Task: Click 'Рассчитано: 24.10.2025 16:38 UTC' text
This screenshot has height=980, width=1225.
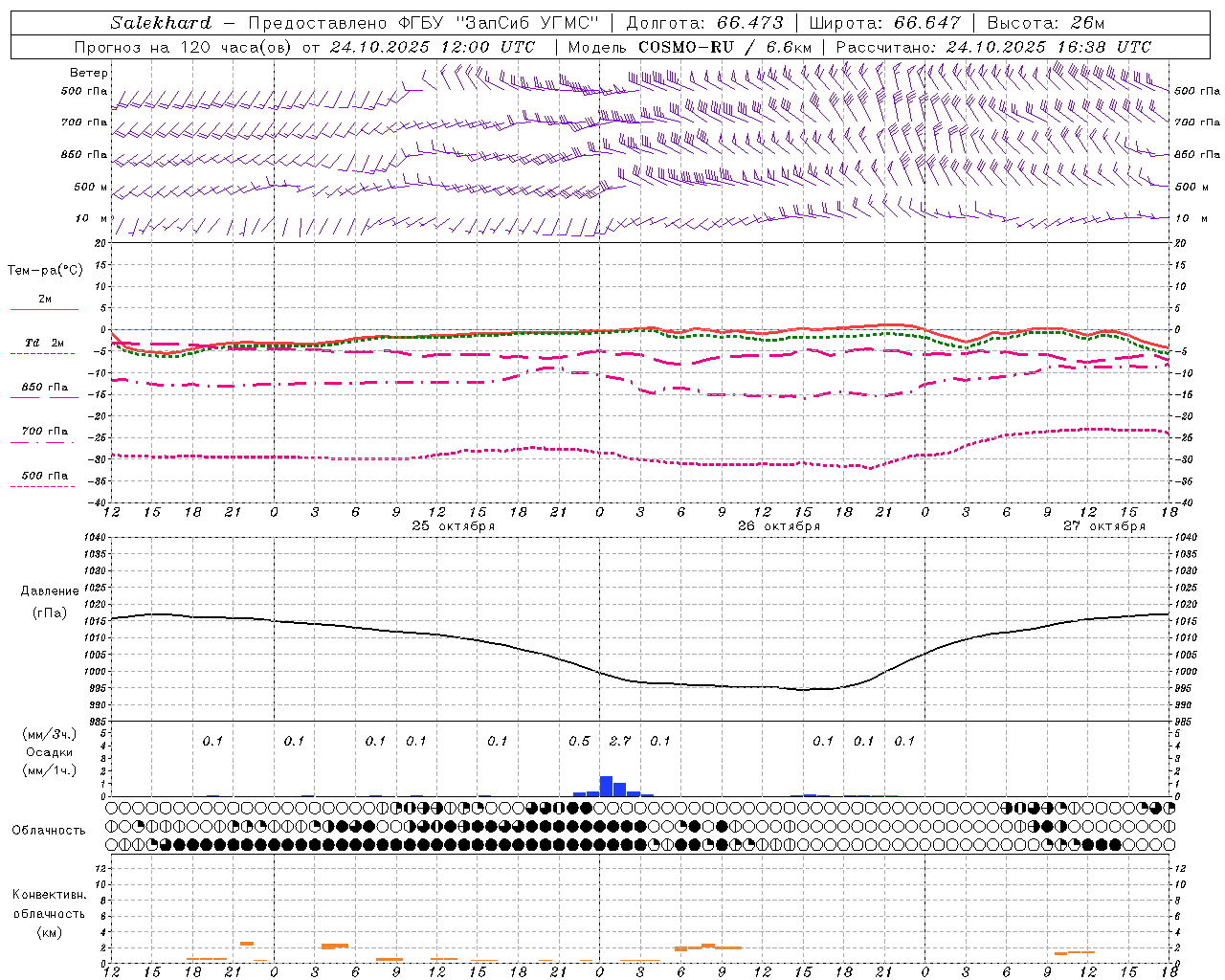Action: click(993, 47)
